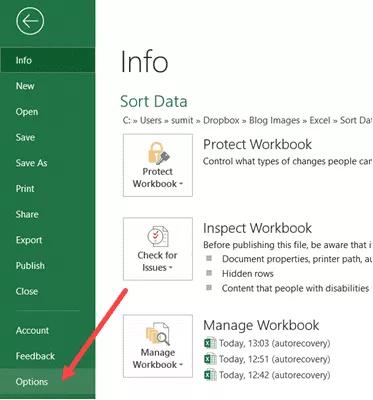Choose Save As from the sidebar
The image size is (373, 400).
(48, 163)
